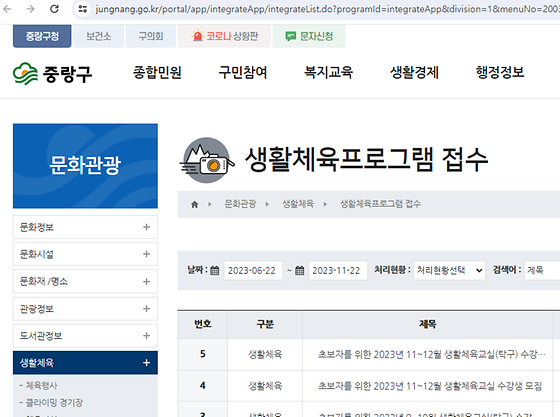The image size is (560, 417).
Task: Click the 번호 column header
Action: (x=202, y=324)
